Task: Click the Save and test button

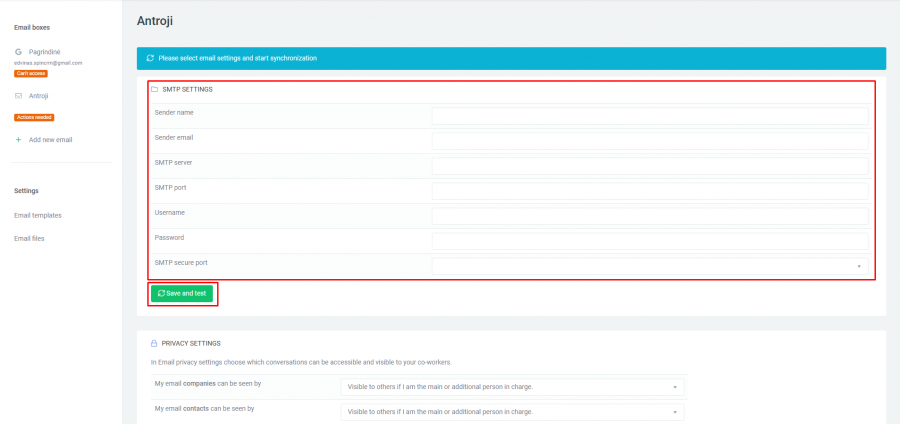Action: pos(182,293)
